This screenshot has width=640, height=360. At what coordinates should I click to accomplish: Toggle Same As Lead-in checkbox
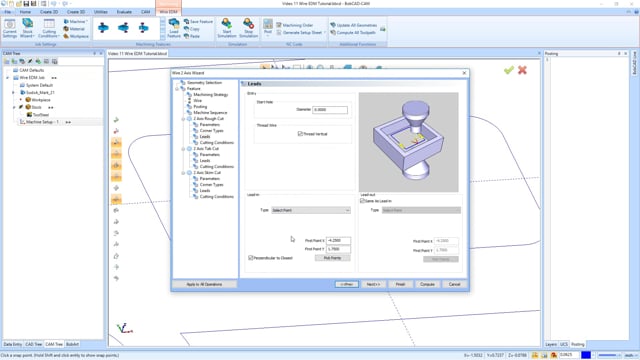pyautogui.click(x=362, y=201)
